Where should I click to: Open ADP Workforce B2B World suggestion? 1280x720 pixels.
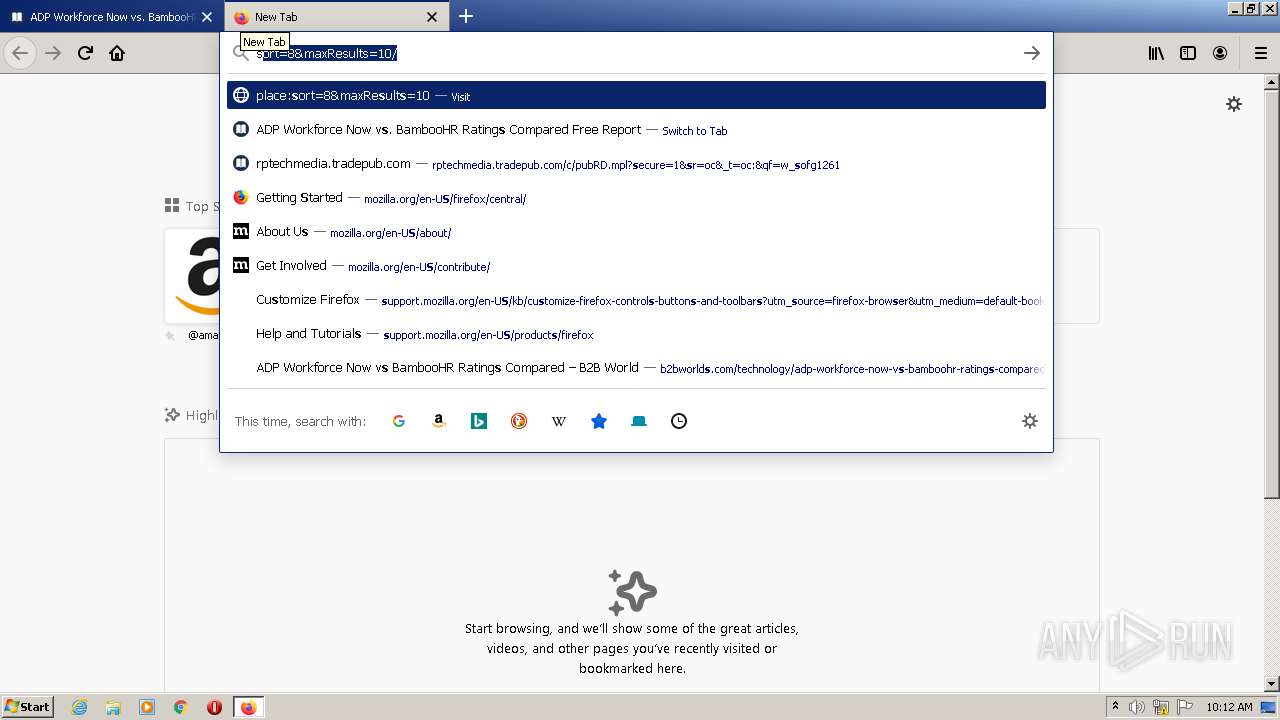636,368
